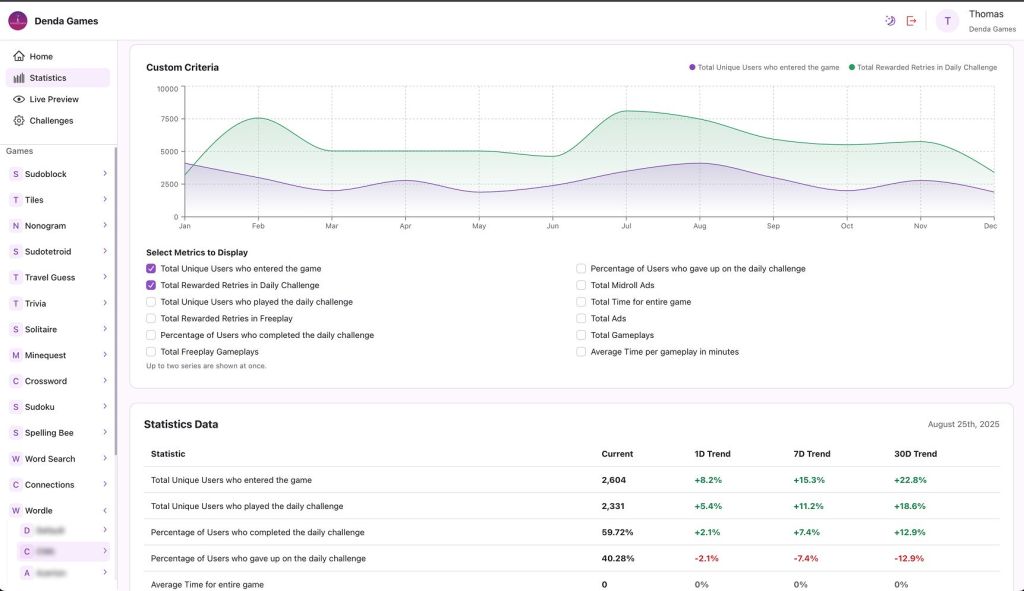Expand the Crossword chevron arrow
This screenshot has width=1024, height=591.
tap(105, 381)
